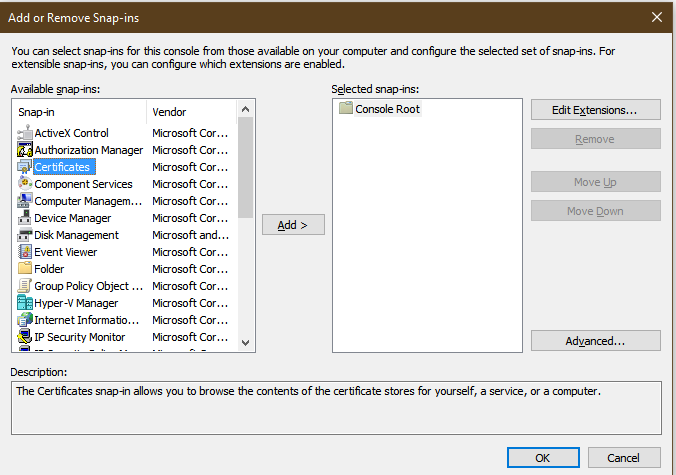
Task: Click the Authorization Manager icon
Action: pos(25,150)
